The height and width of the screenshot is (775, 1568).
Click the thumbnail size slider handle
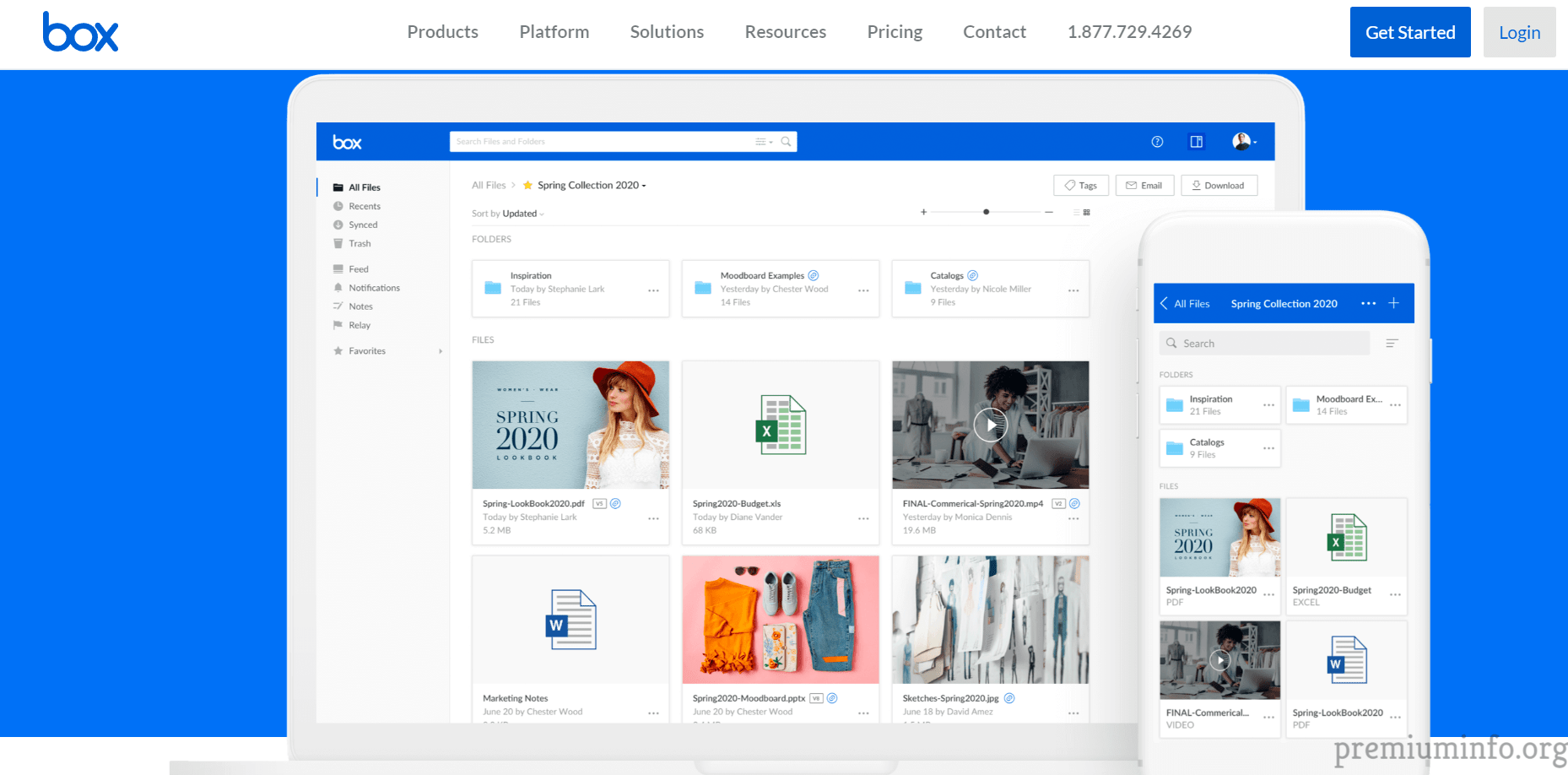986,212
